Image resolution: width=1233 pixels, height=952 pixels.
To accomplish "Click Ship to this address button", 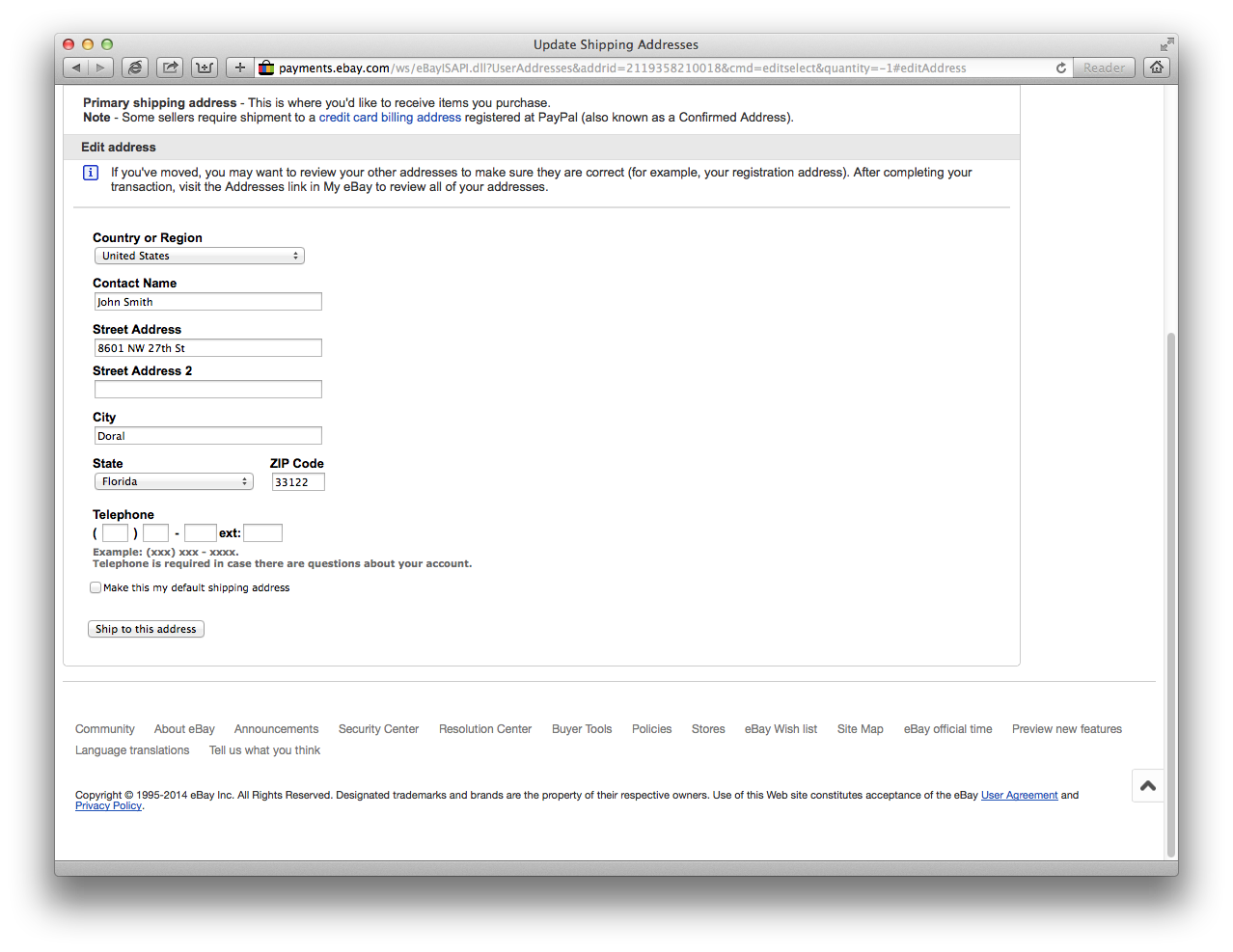I will click(x=146, y=629).
